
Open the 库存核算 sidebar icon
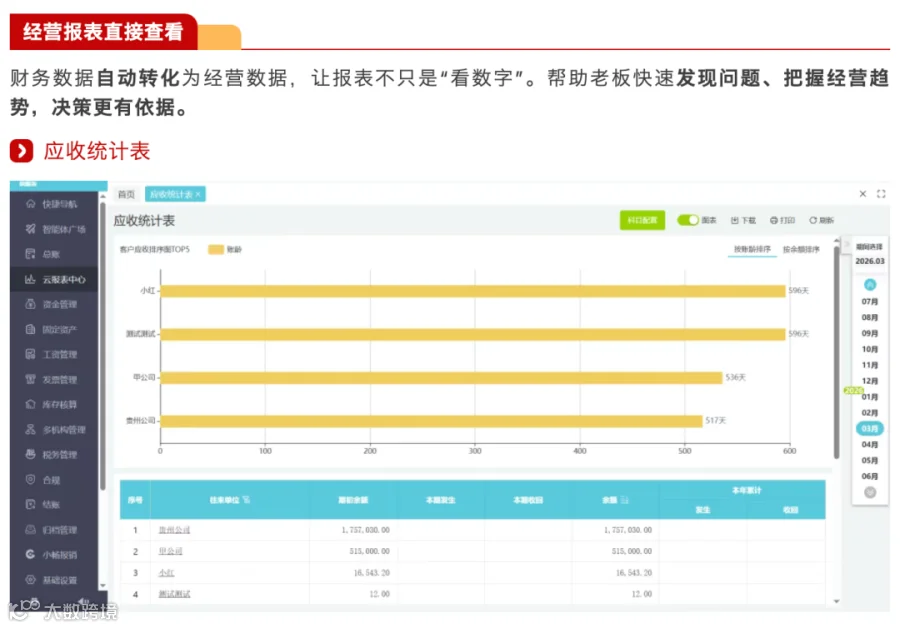coord(30,404)
